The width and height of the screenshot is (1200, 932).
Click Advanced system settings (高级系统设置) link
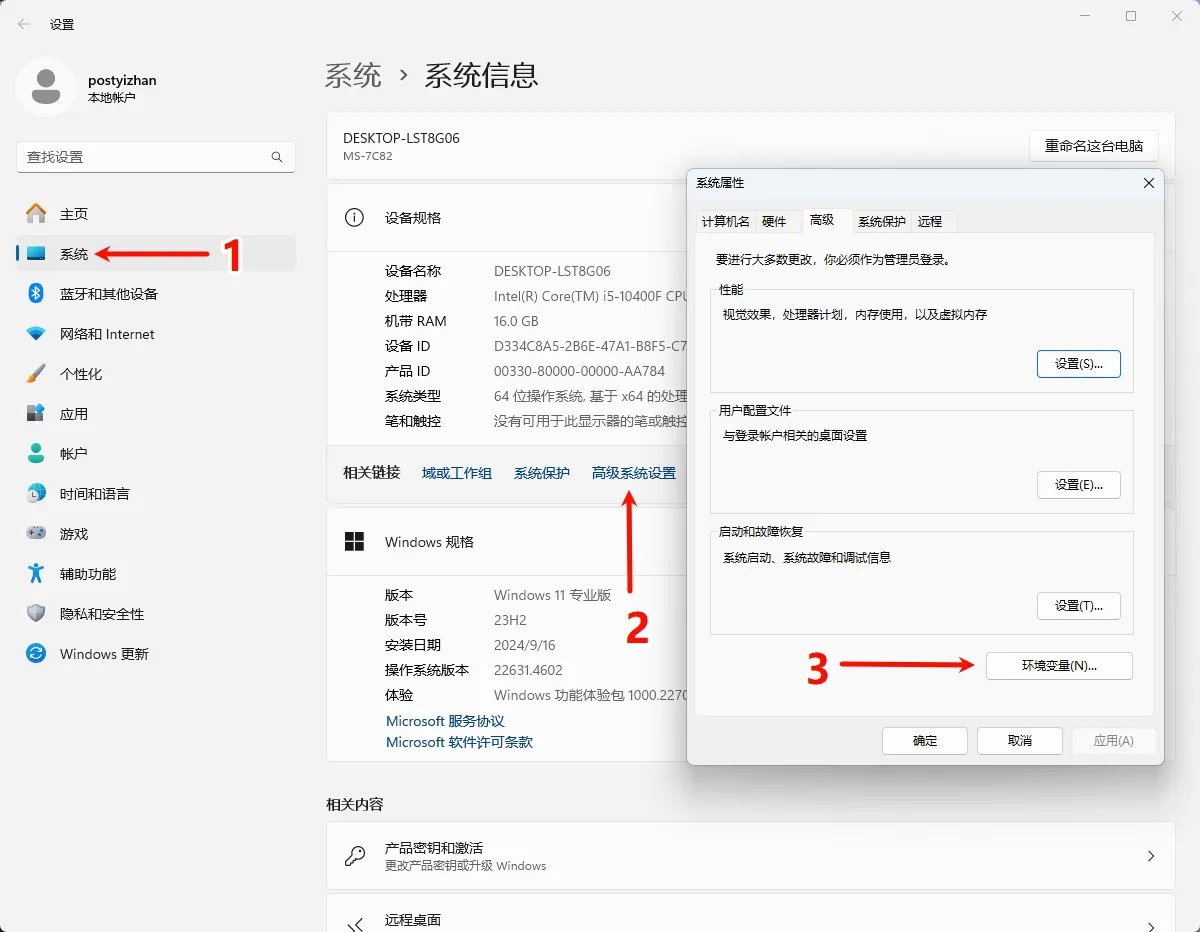(633, 473)
